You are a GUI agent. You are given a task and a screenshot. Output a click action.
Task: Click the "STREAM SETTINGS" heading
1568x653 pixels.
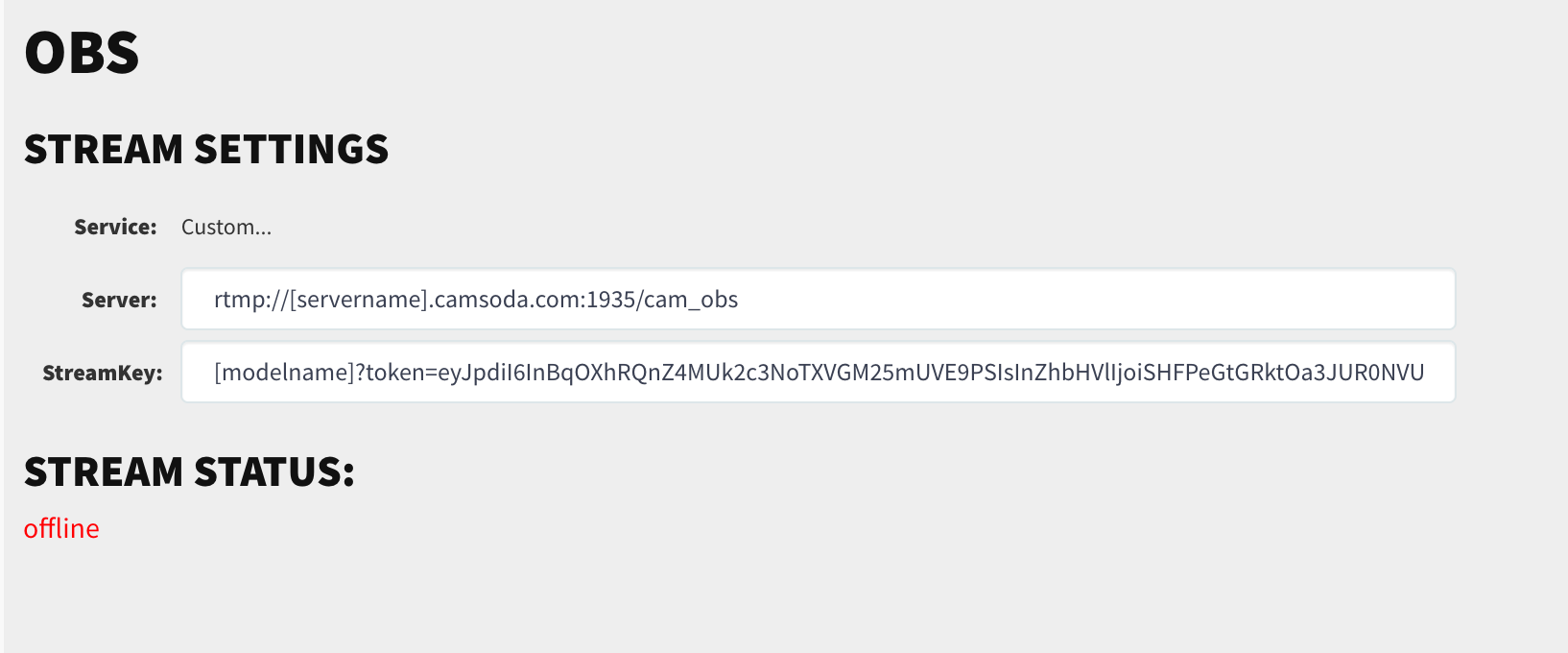tap(206, 150)
